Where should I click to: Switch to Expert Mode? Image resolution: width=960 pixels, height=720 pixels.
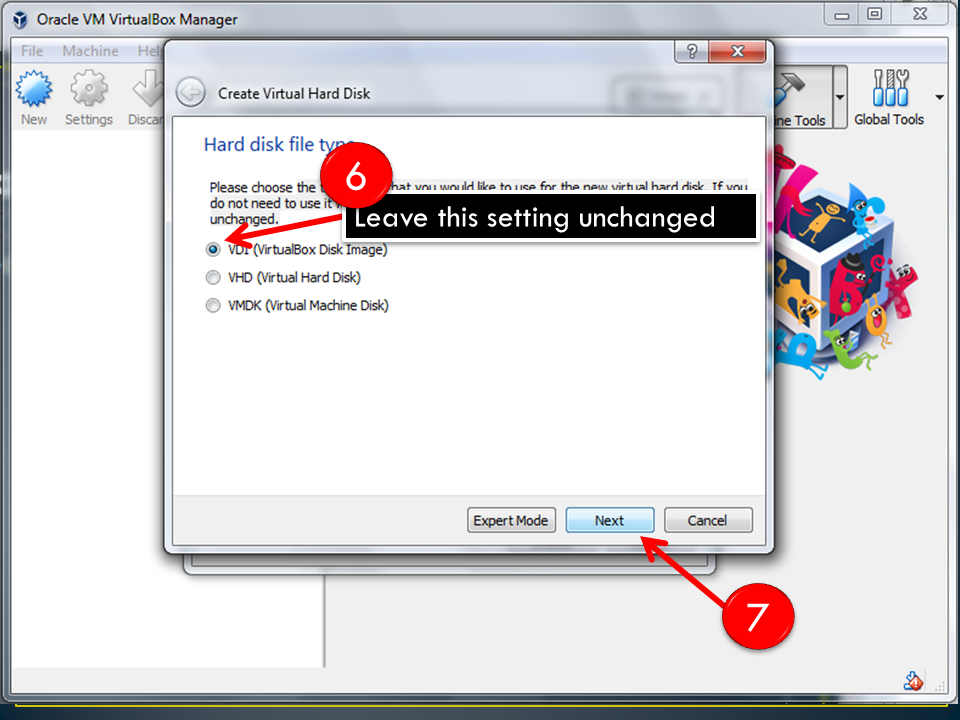[511, 520]
